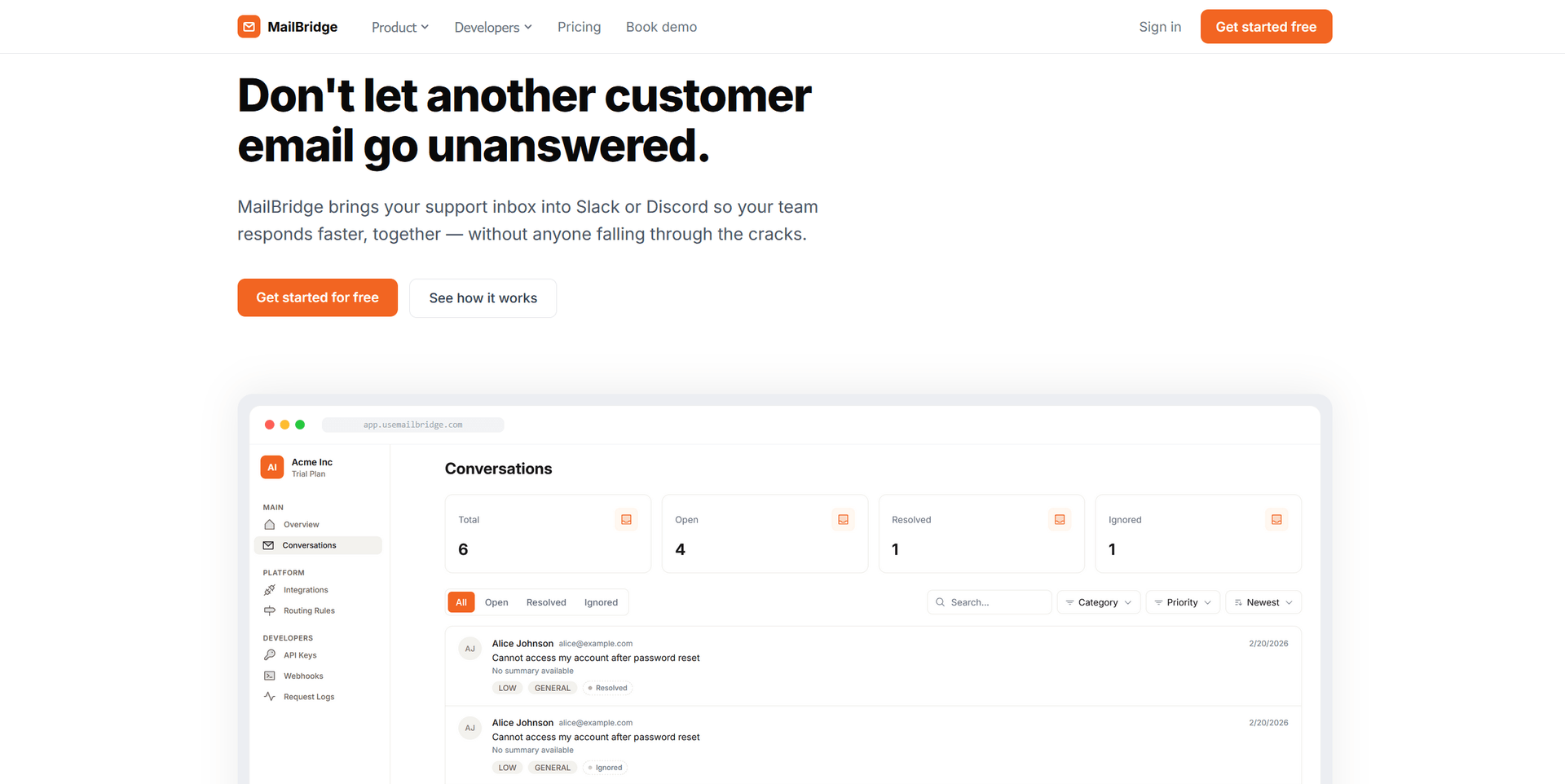The height and width of the screenshot is (784, 1565).
Task: Select the Open conversations filter tab
Action: pyautogui.click(x=496, y=602)
